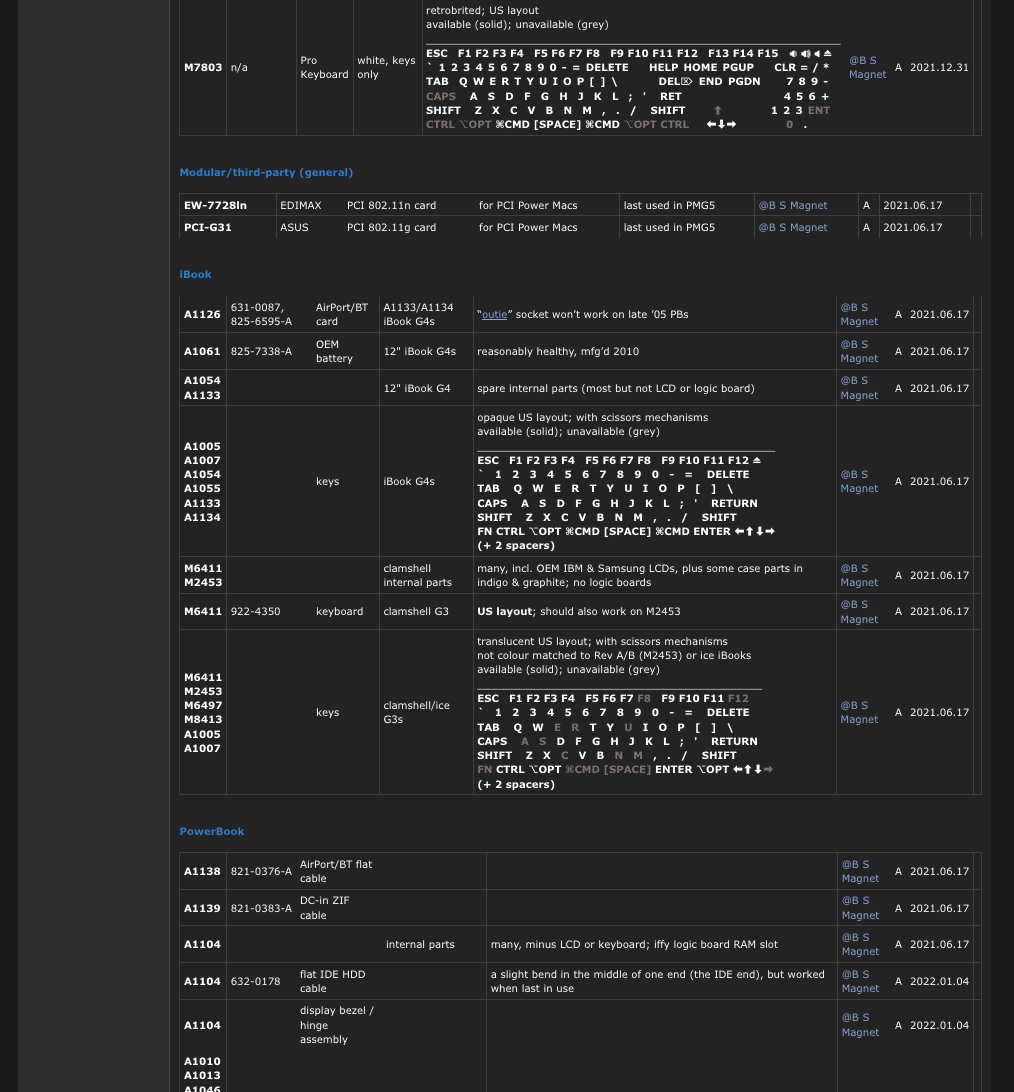The width and height of the screenshot is (1014, 1092).
Task: Select part number 821-0383-A
Action: point(261,909)
